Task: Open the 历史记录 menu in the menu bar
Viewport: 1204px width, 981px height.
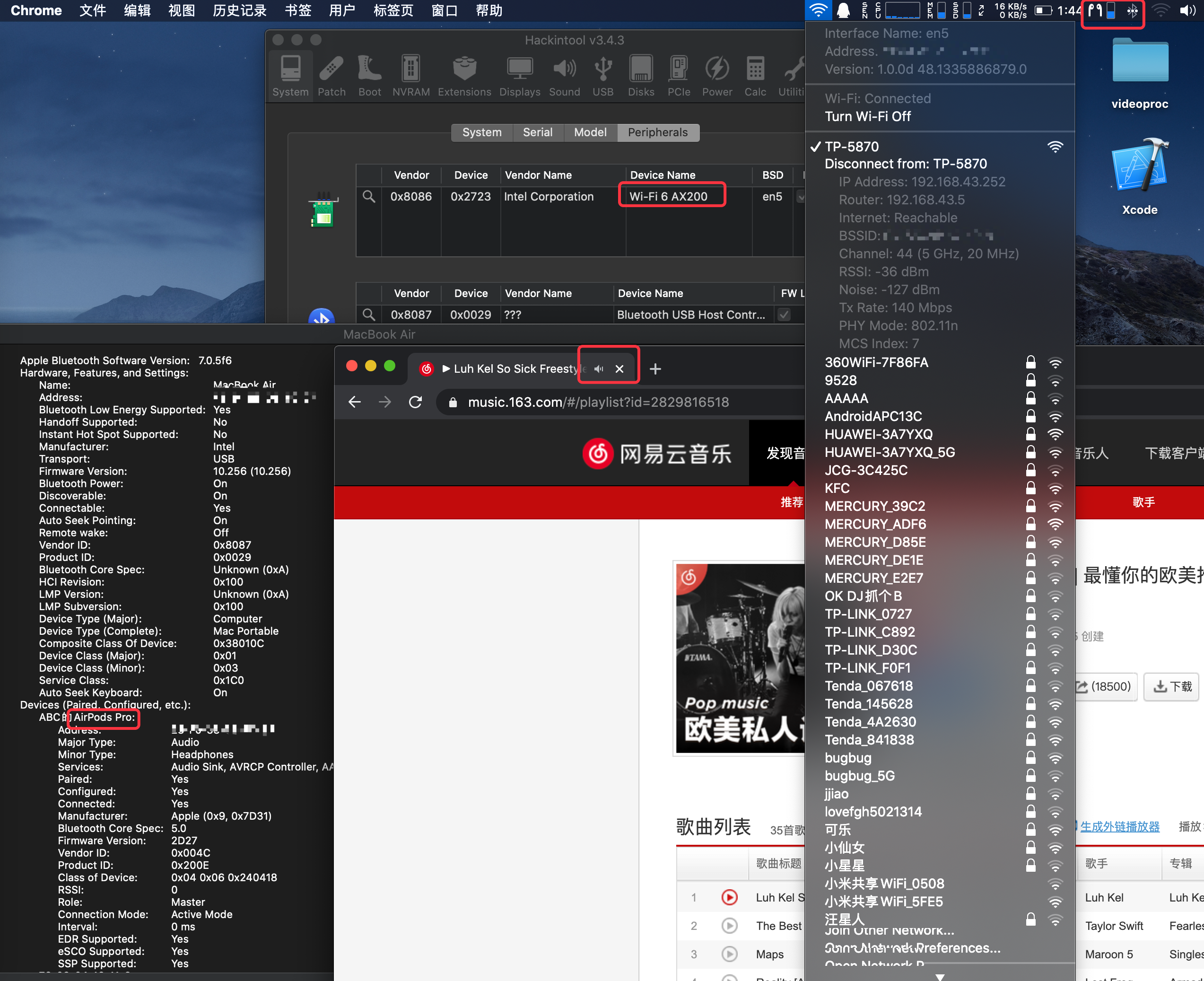Action: (x=240, y=10)
